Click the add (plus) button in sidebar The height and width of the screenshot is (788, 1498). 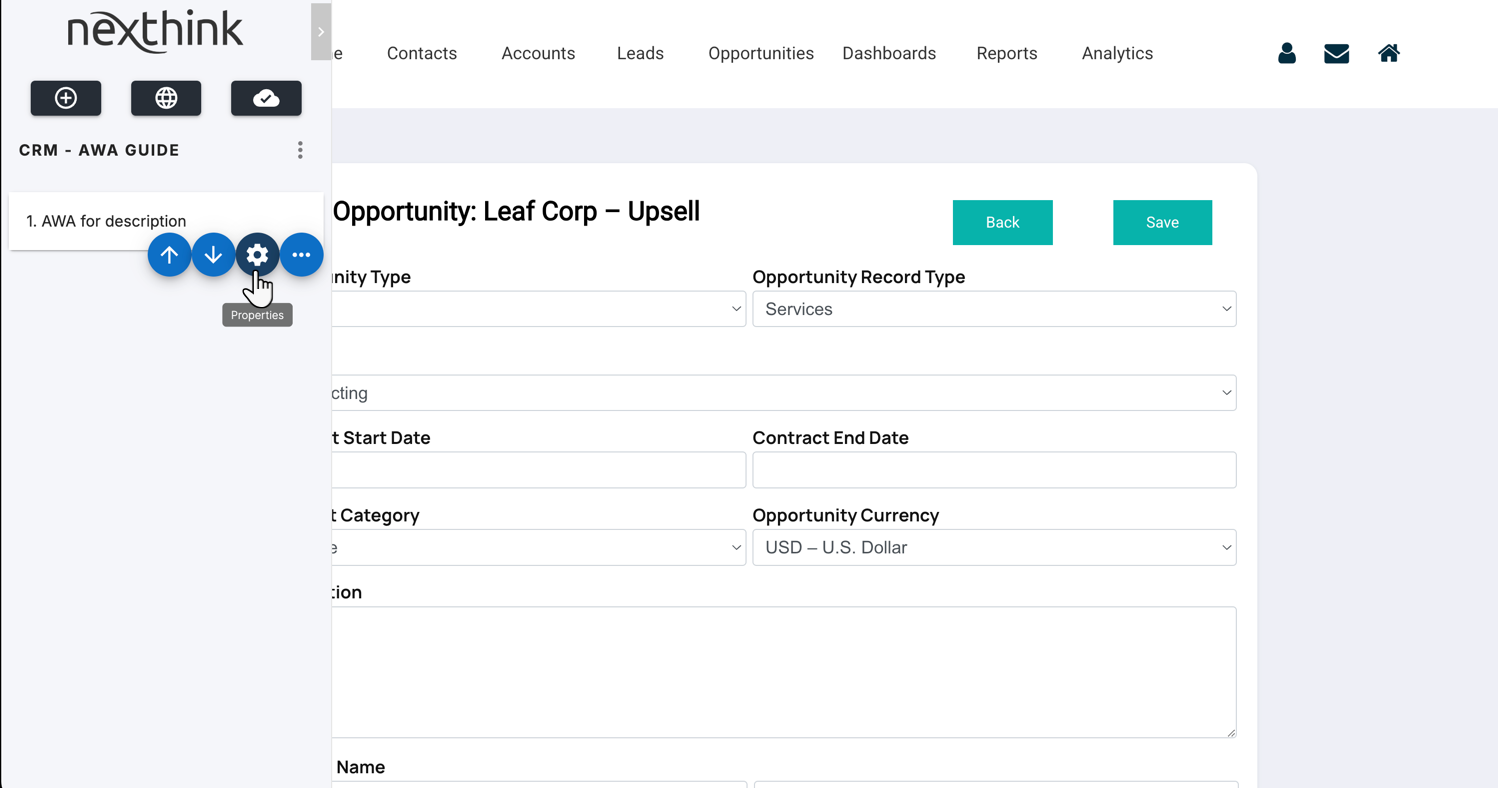pyautogui.click(x=66, y=98)
